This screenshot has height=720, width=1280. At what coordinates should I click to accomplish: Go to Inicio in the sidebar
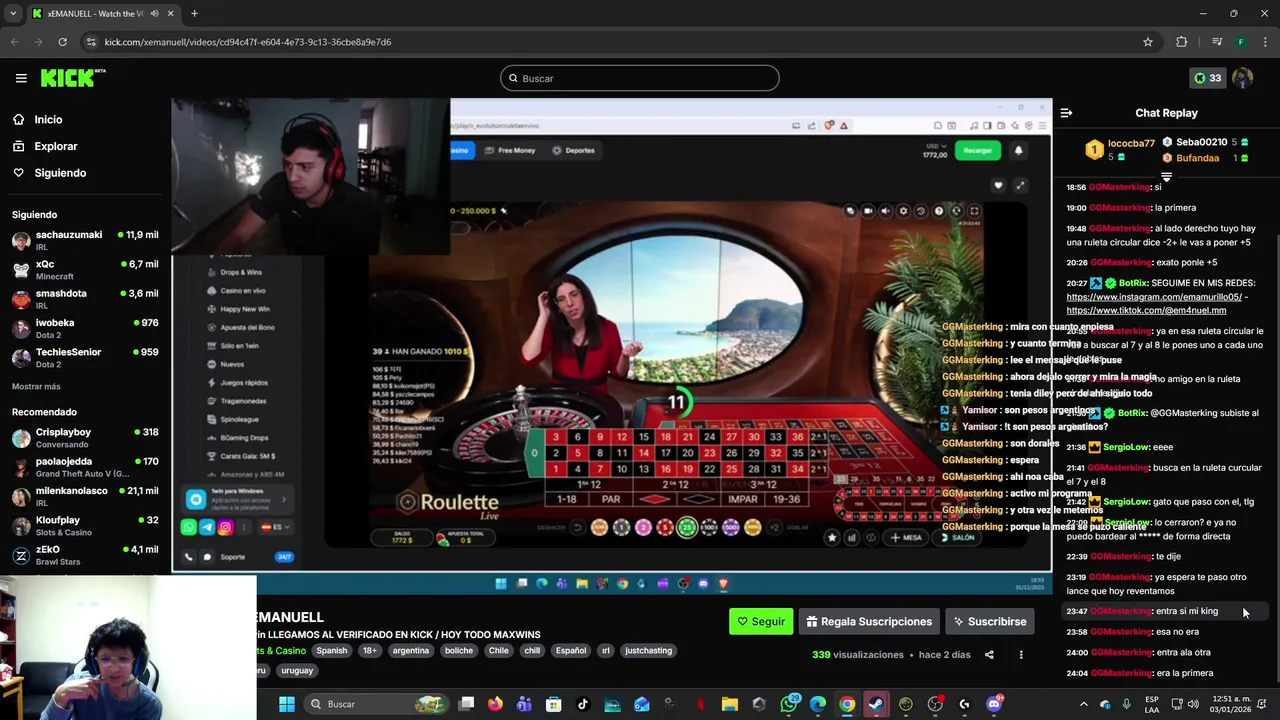(x=37, y=120)
